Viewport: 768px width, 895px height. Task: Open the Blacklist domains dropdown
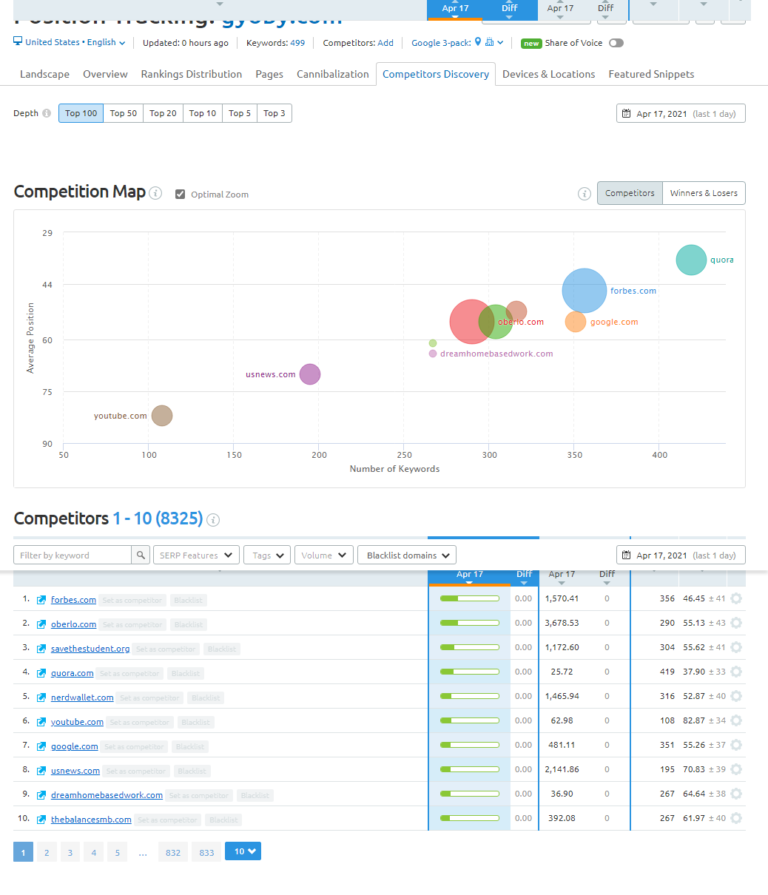[407, 555]
